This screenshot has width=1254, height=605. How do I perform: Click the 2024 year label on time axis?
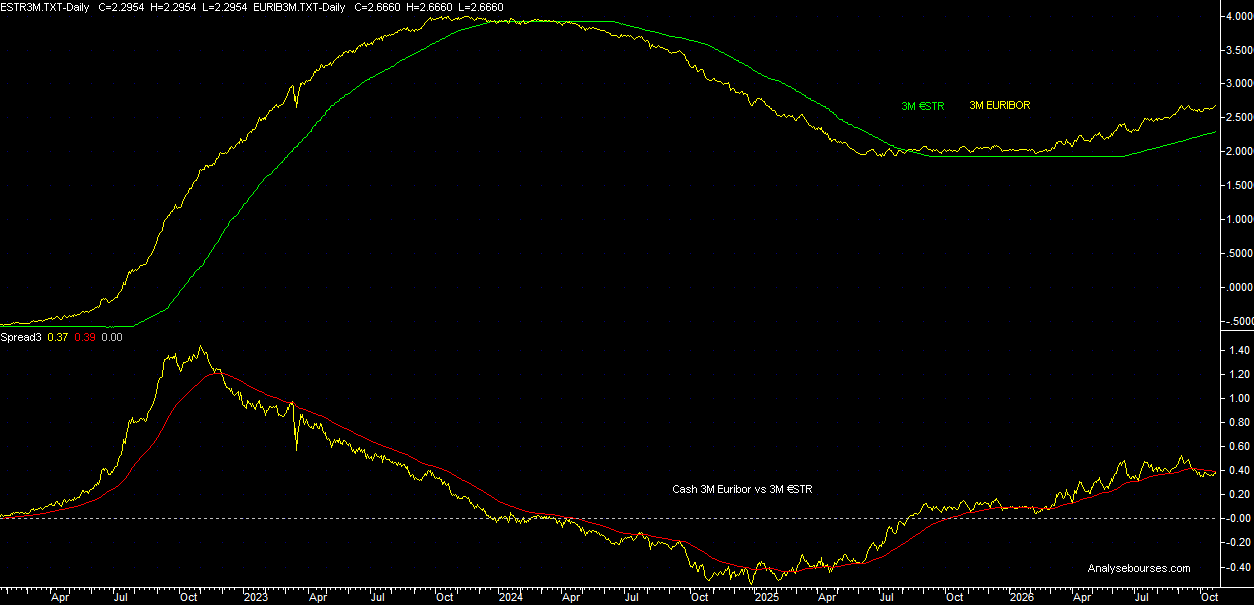click(x=511, y=597)
